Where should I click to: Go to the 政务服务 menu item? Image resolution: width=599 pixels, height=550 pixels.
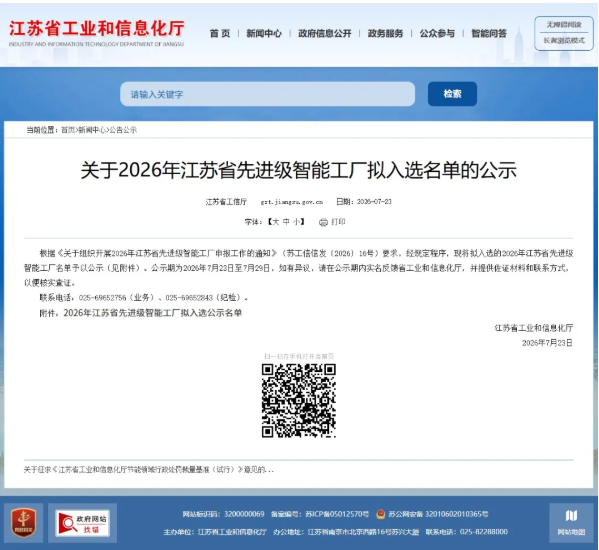[x=385, y=34]
